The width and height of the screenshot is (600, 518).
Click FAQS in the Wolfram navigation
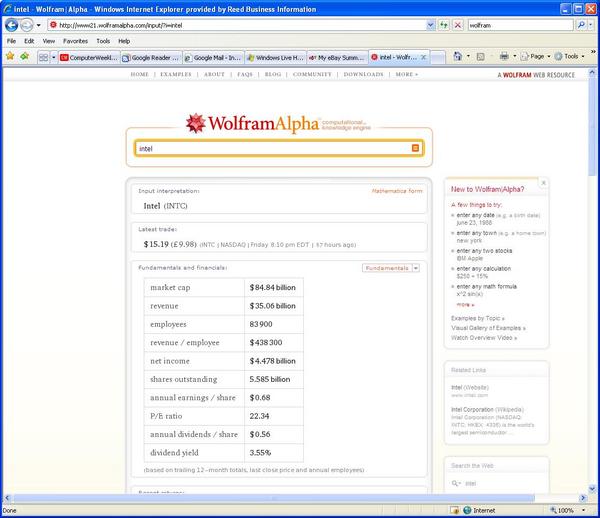(245, 74)
